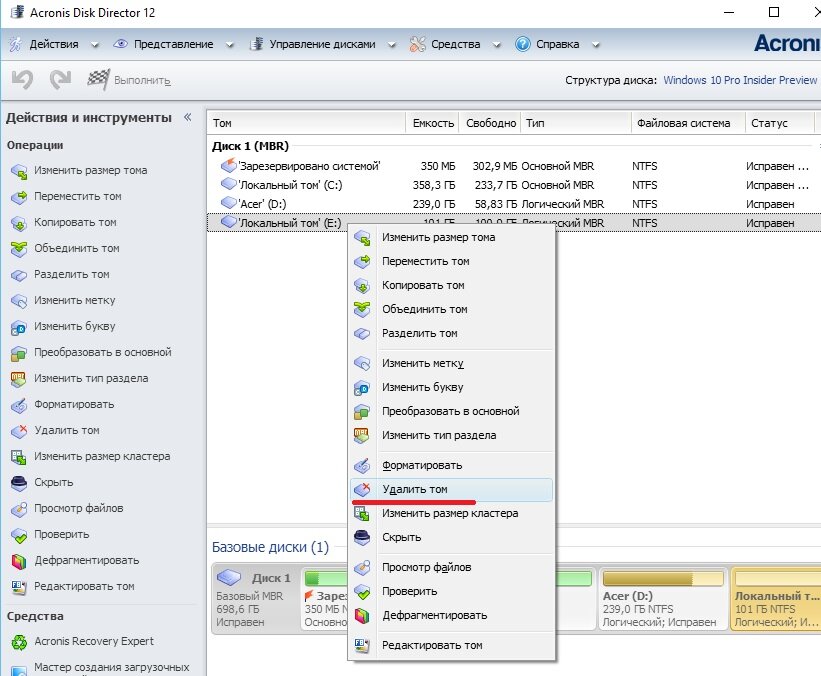Choose Переместить том in context menu
The height and width of the screenshot is (676, 821).
(451, 261)
